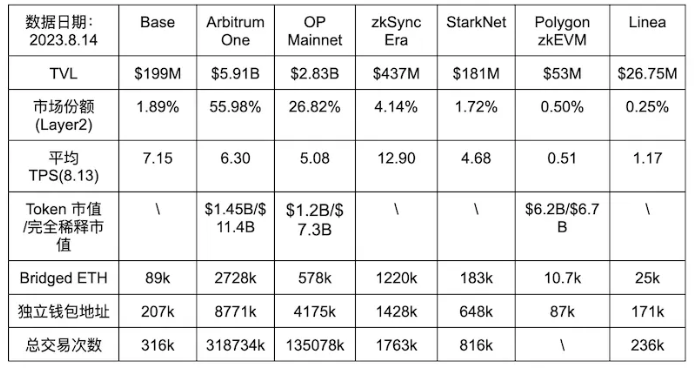Select the 318734k total transactions cell

click(x=235, y=345)
